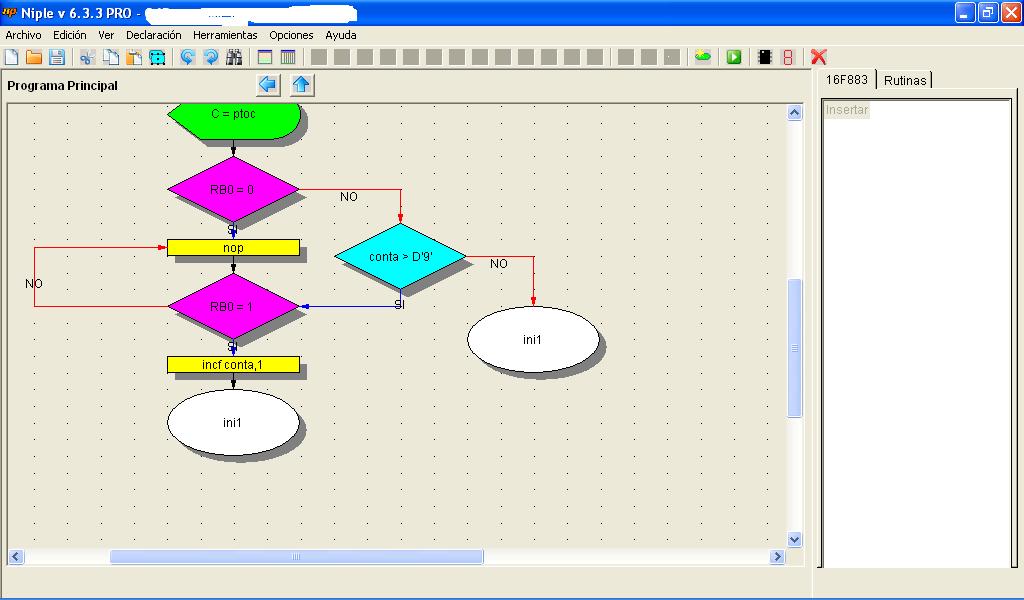Viewport: 1024px width, 600px height.
Task: Click the Insertar entry in the side panel
Action: (846, 110)
